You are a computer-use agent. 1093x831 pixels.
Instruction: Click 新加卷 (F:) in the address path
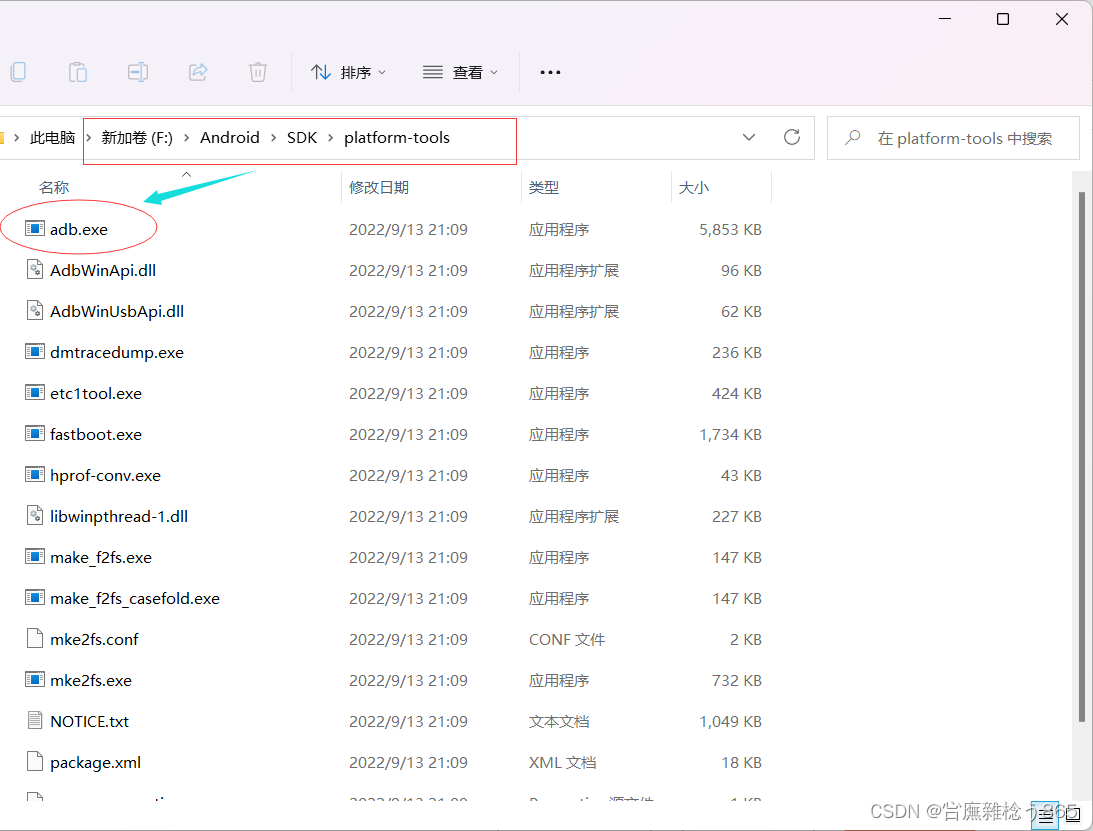point(137,138)
